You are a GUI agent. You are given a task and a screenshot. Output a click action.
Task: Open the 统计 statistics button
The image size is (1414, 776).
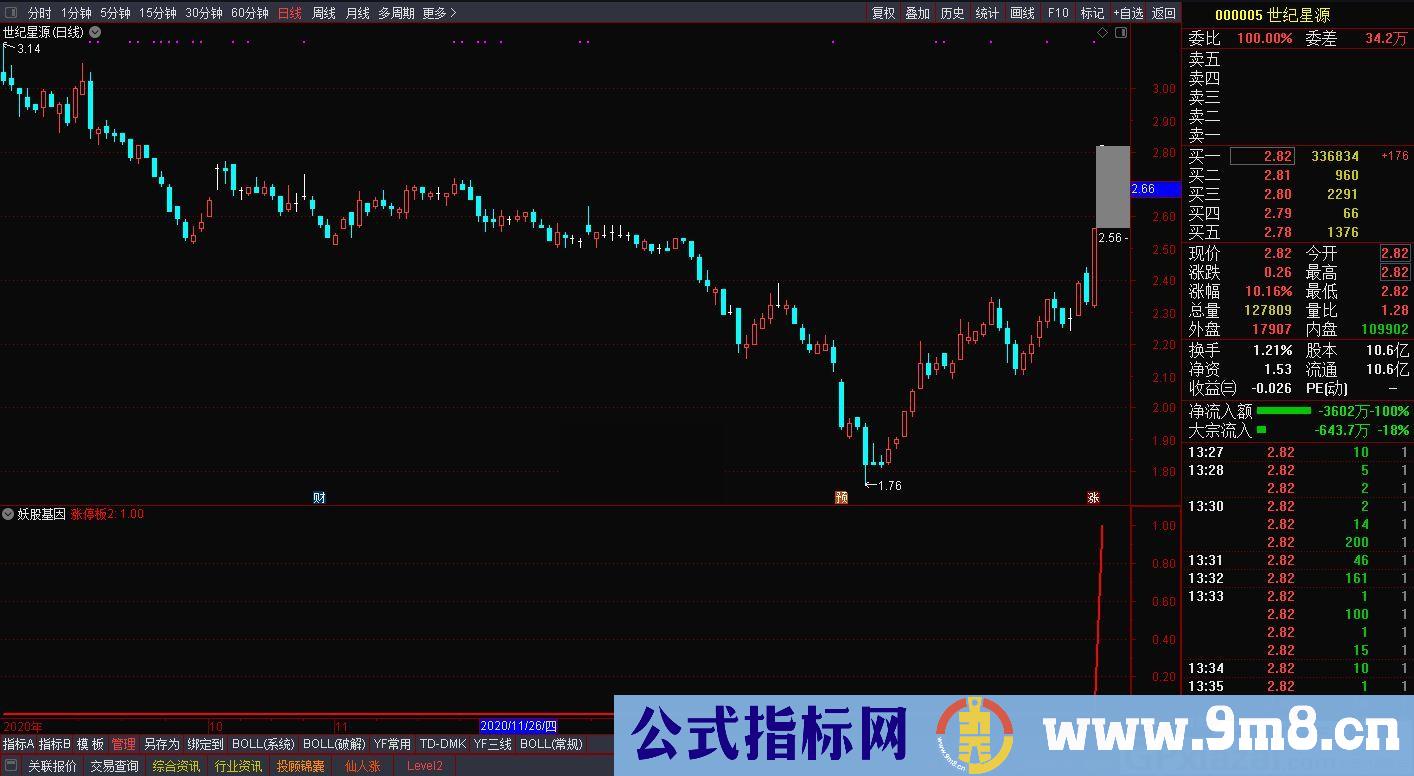[x=987, y=13]
